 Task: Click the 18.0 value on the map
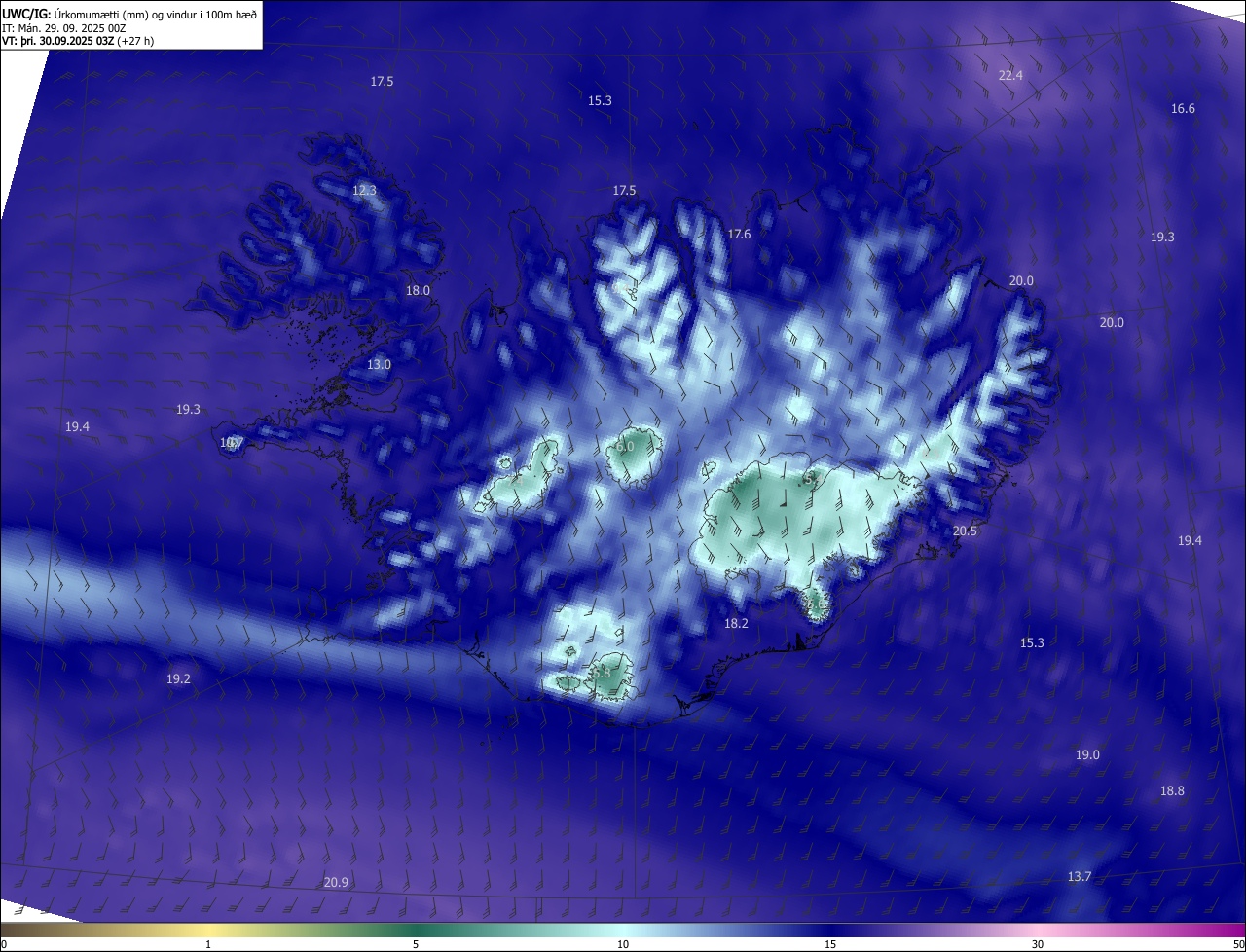pos(418,291)
